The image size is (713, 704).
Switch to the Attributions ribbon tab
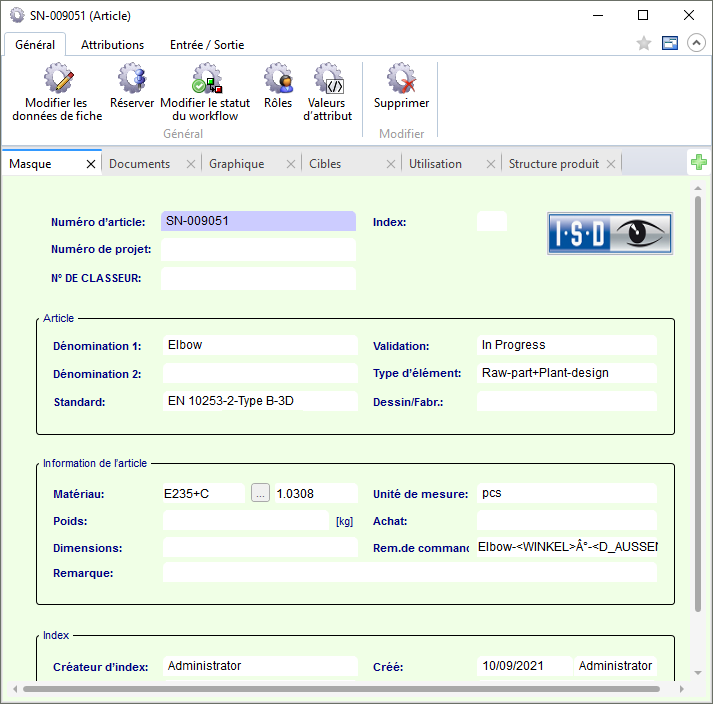pos(112,45)
